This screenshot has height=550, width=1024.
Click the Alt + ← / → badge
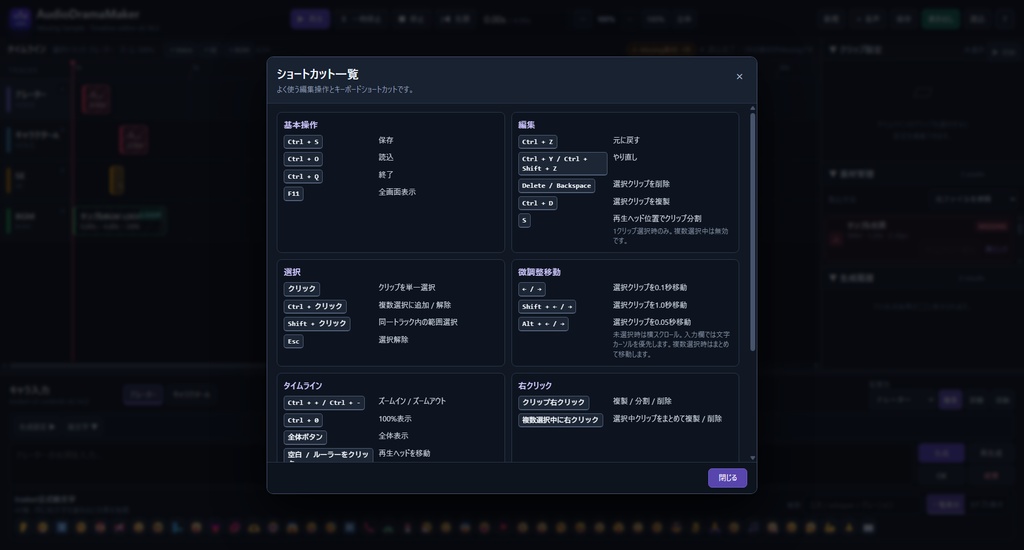coord(543,324)
